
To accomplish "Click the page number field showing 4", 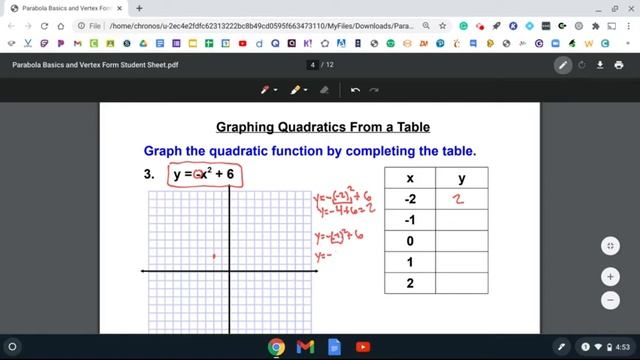I will coord(312,65).
